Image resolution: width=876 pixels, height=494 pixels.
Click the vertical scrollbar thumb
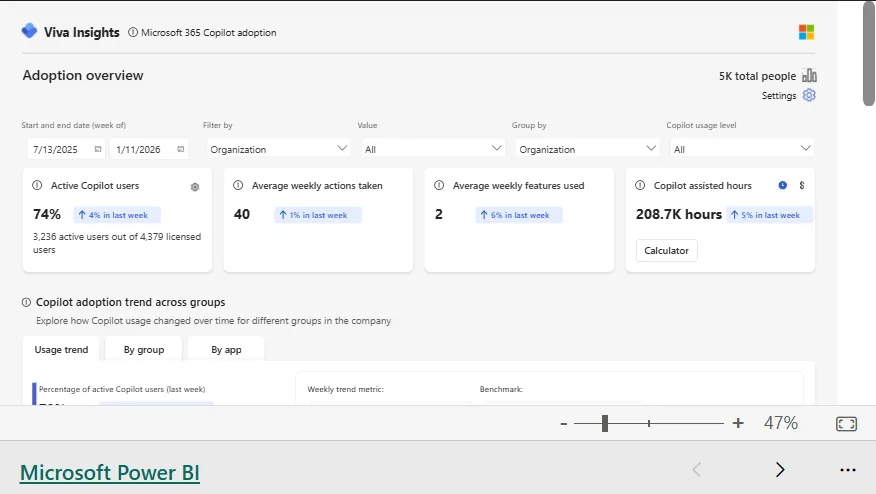tap(868, 53)
